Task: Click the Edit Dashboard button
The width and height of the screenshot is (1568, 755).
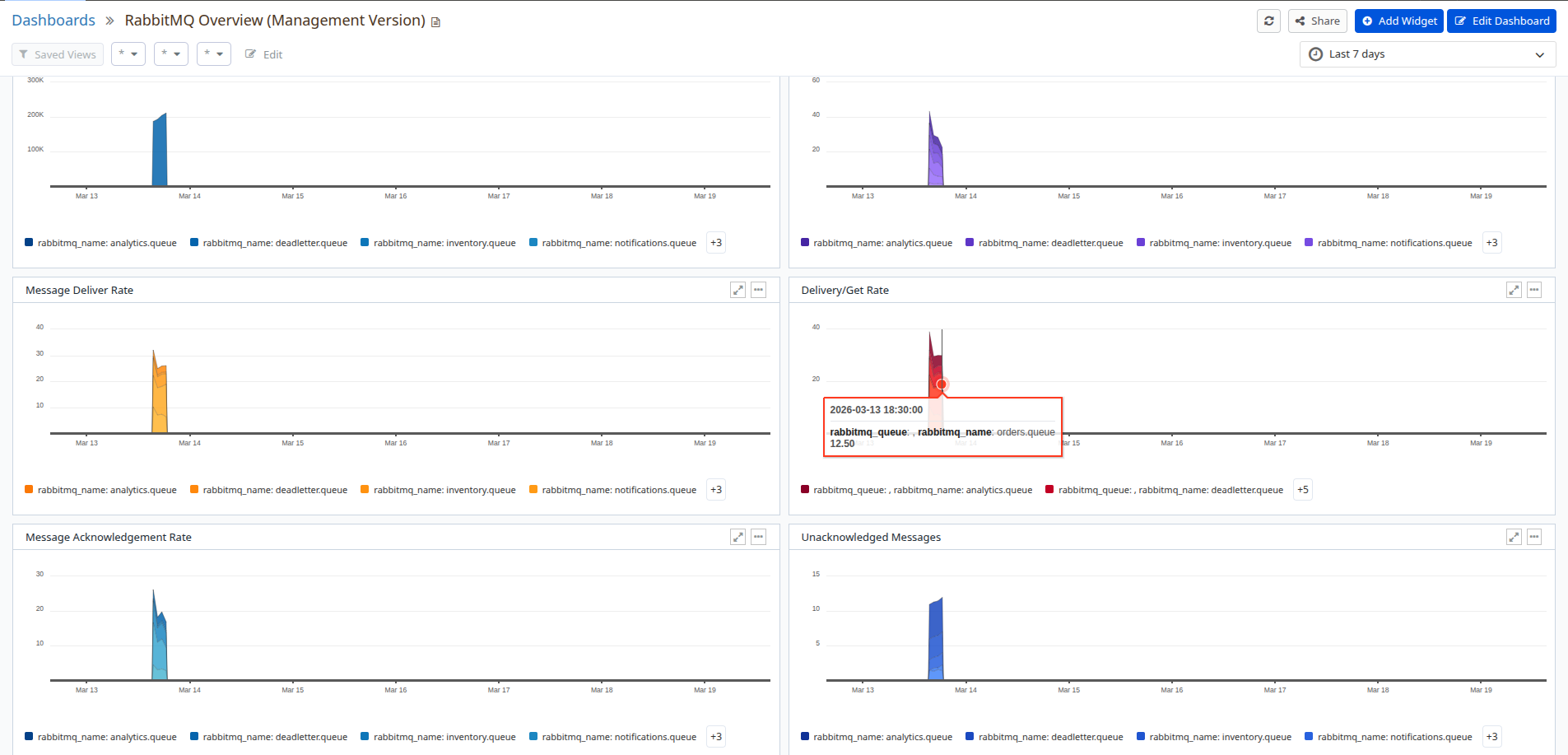Action: [x=1501, y=21]
